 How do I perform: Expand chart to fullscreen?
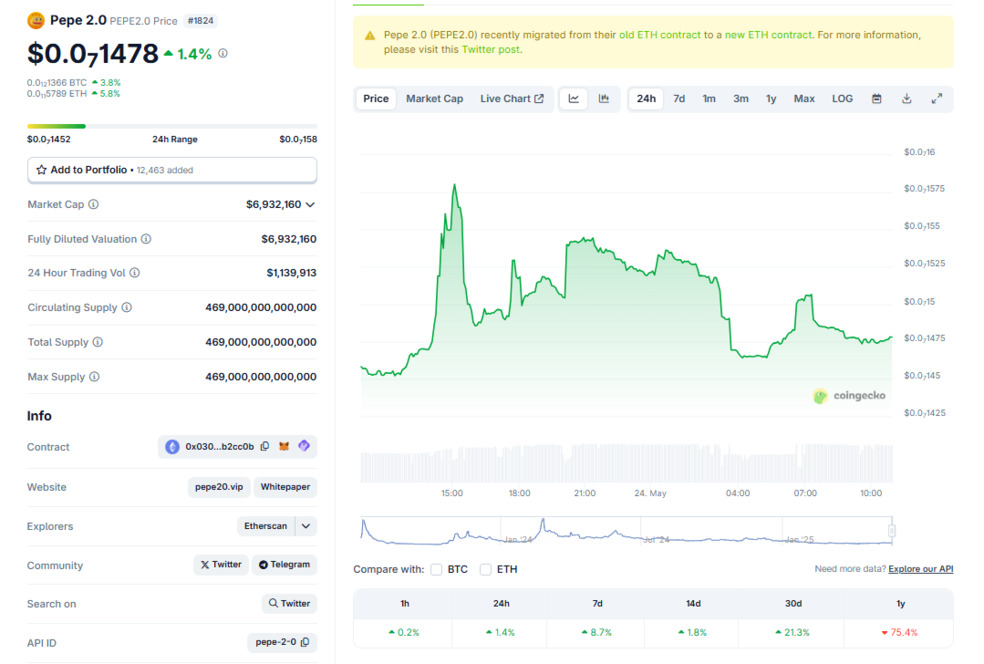pos(937,99)
